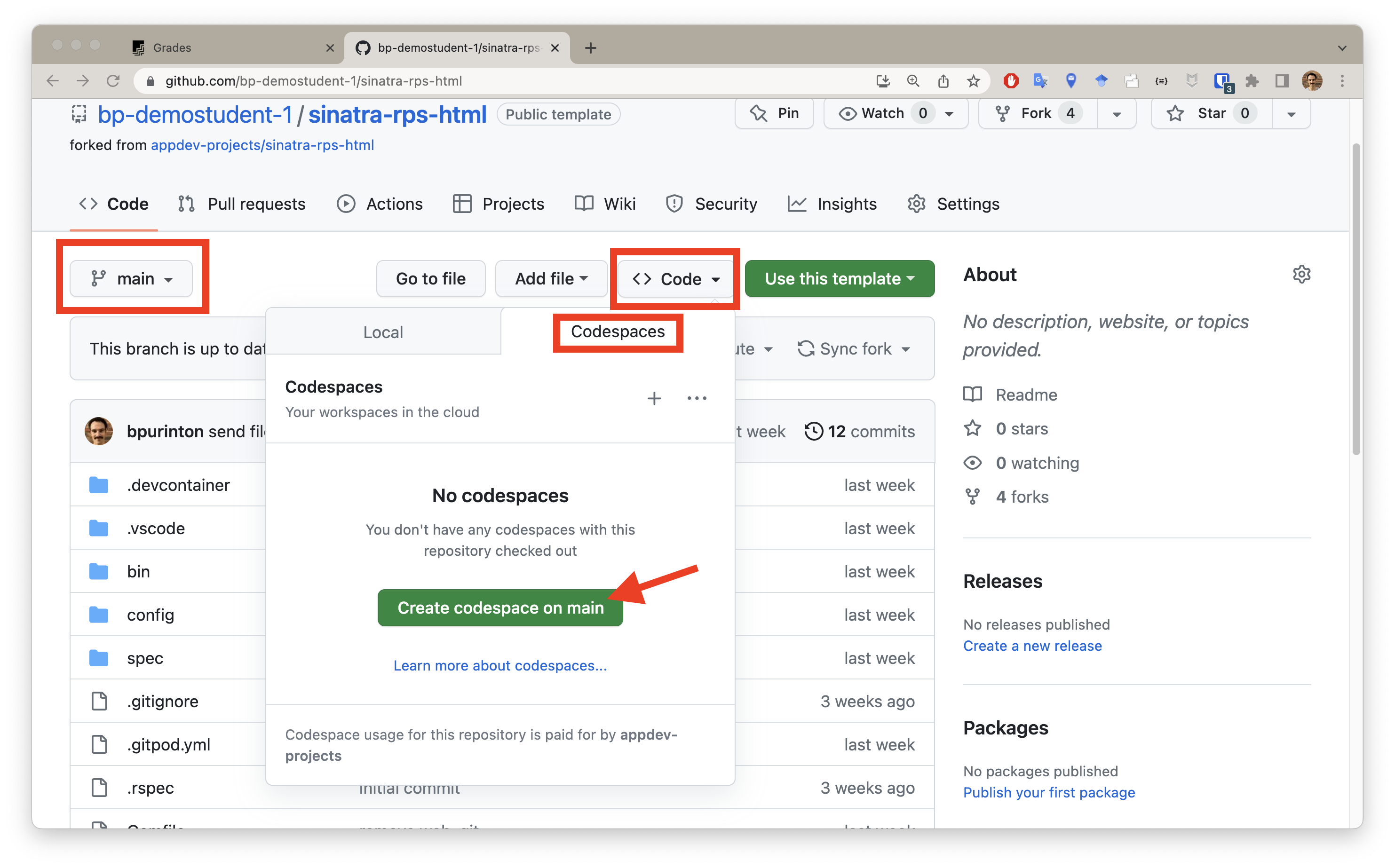Click Create codespace on main button
The width and height of the screenshot is (1395, 868).
click(500, 608)
